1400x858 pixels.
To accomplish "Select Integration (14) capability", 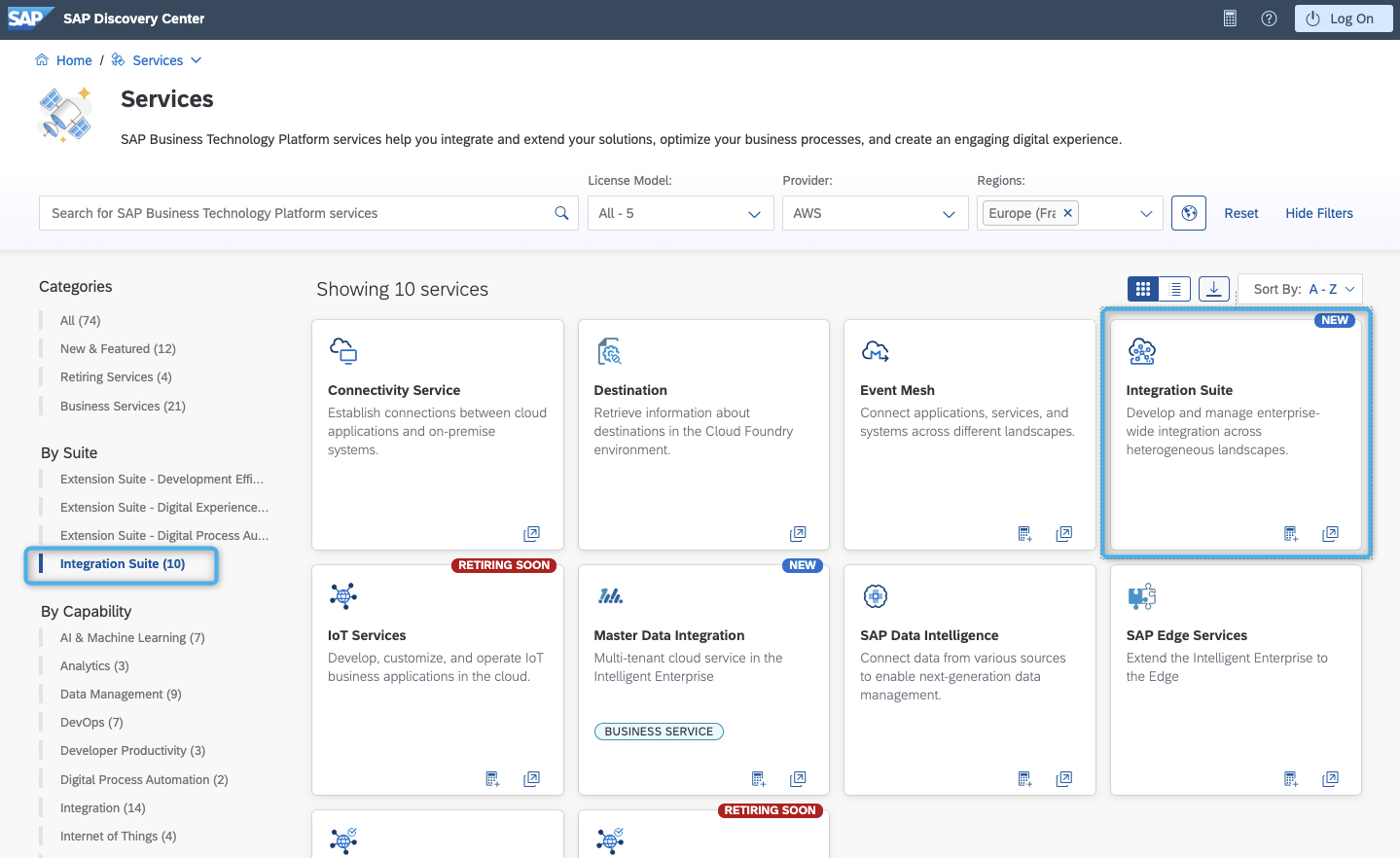I will tap(103, 807).
